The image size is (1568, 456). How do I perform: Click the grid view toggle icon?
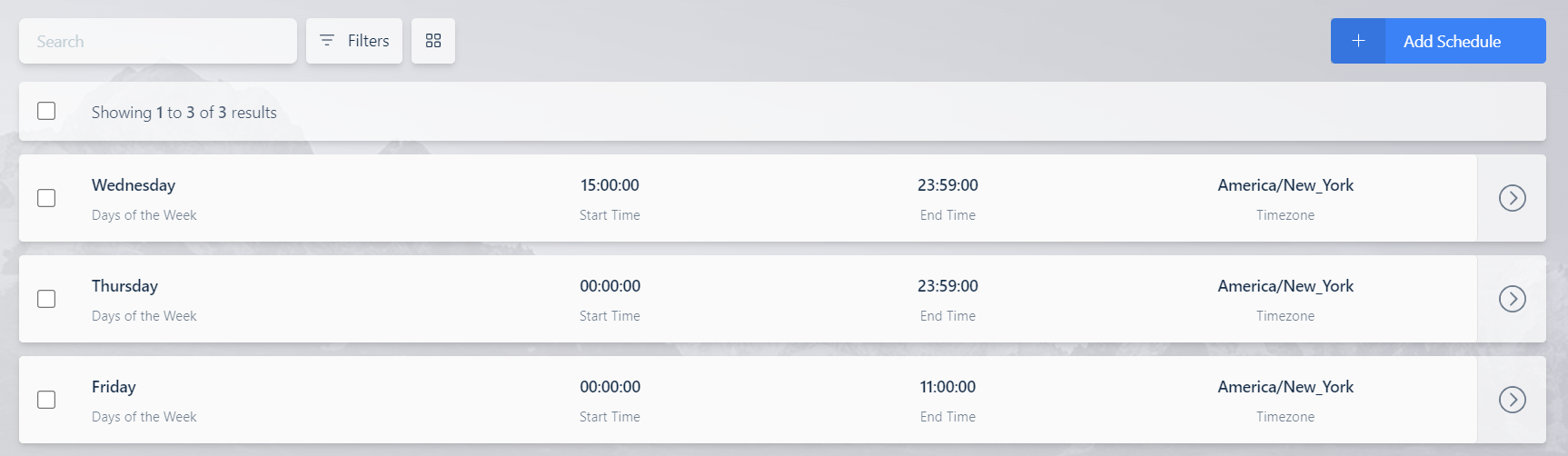click(433, 41)
